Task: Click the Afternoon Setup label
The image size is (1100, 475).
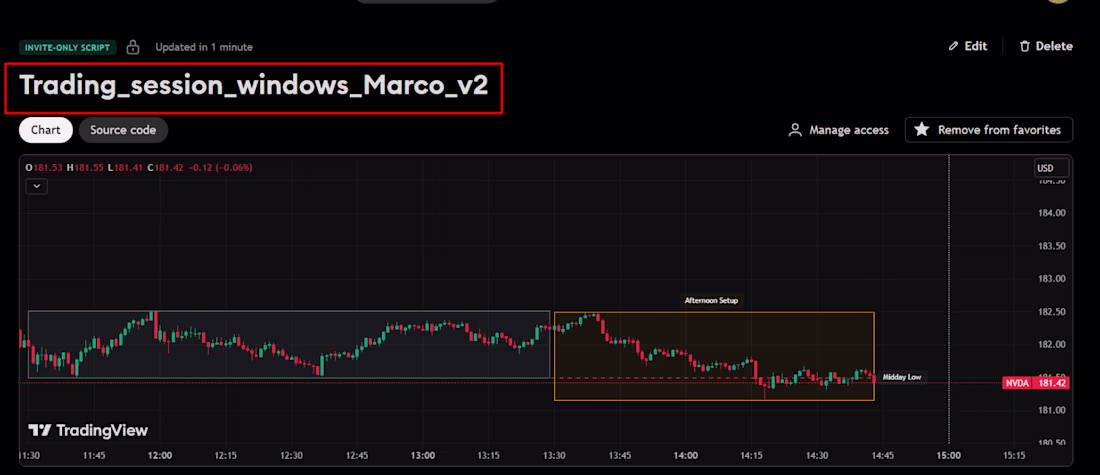Action: click(711, 300)
